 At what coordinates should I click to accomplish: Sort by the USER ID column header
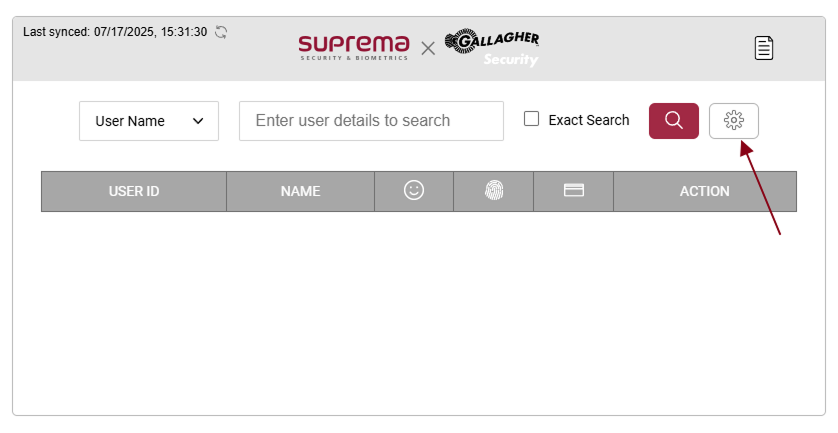click(x=134, y=191)
